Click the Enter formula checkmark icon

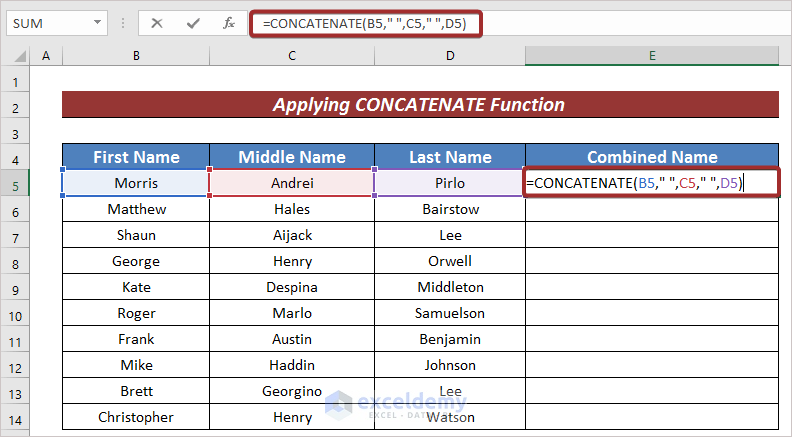(193, 23)
